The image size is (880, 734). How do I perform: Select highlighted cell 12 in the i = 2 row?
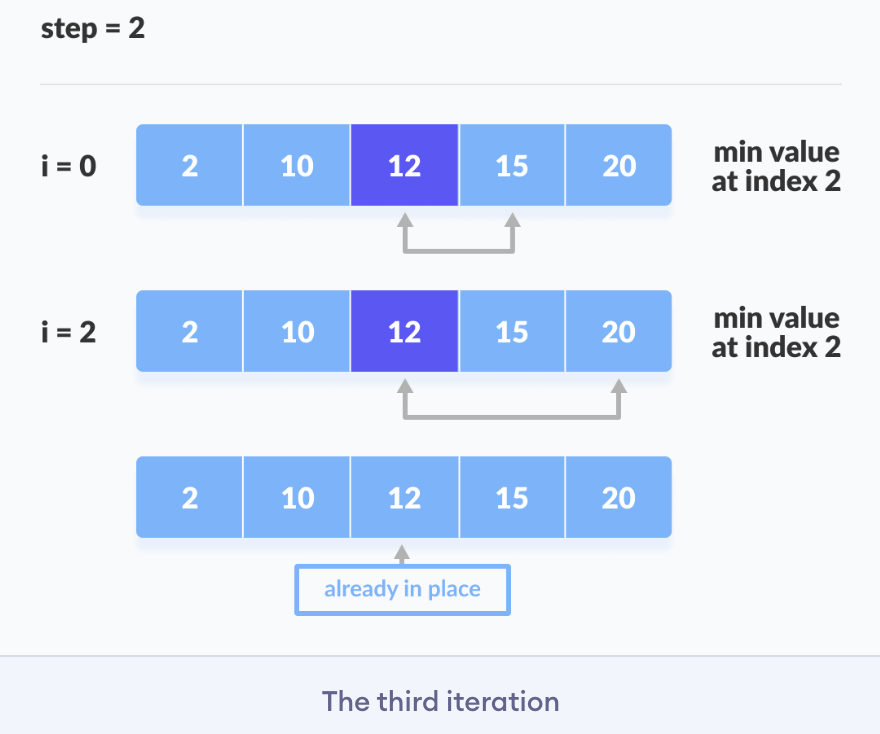404,331
